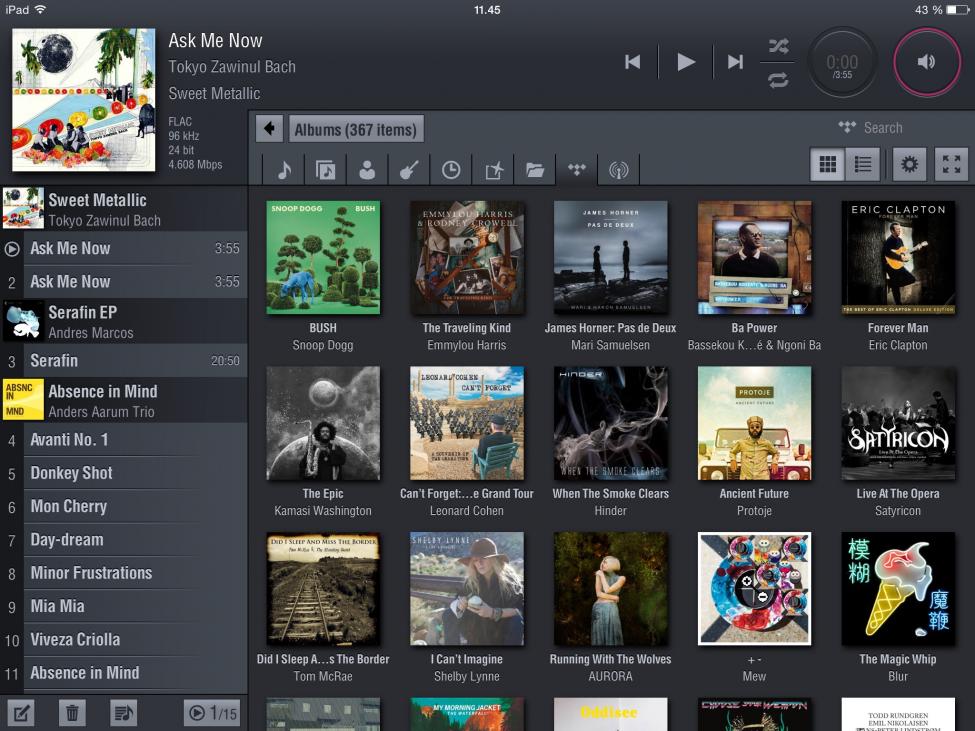Open the songs tab with music note icon
The height and width of the screenshot is (731, 975).
tap(284, 170)
